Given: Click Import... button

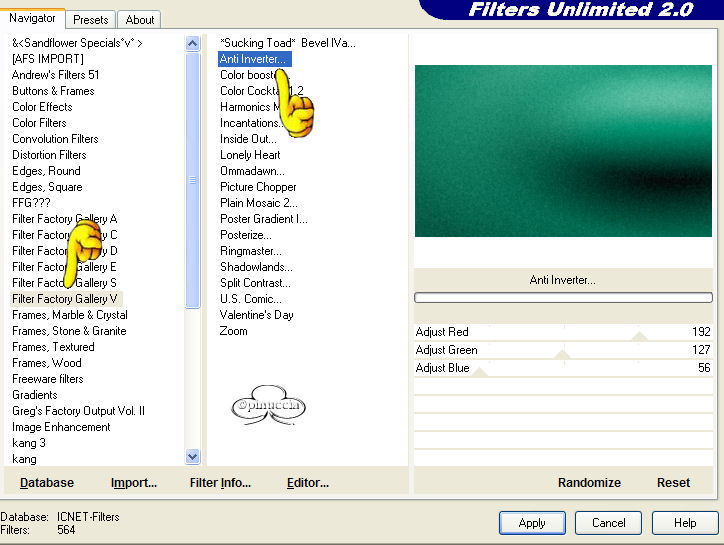Looking at the screenshot, I should (x=134, y=483).
